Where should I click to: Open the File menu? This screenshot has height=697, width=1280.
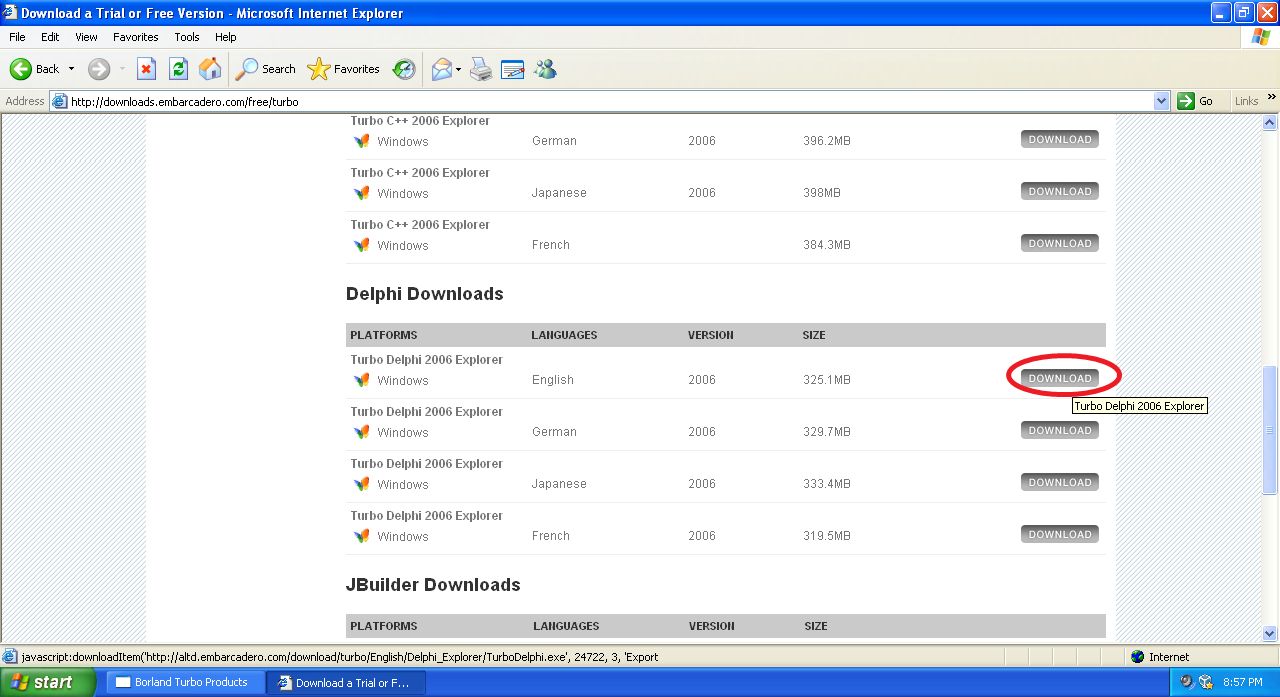click(17, 37)
